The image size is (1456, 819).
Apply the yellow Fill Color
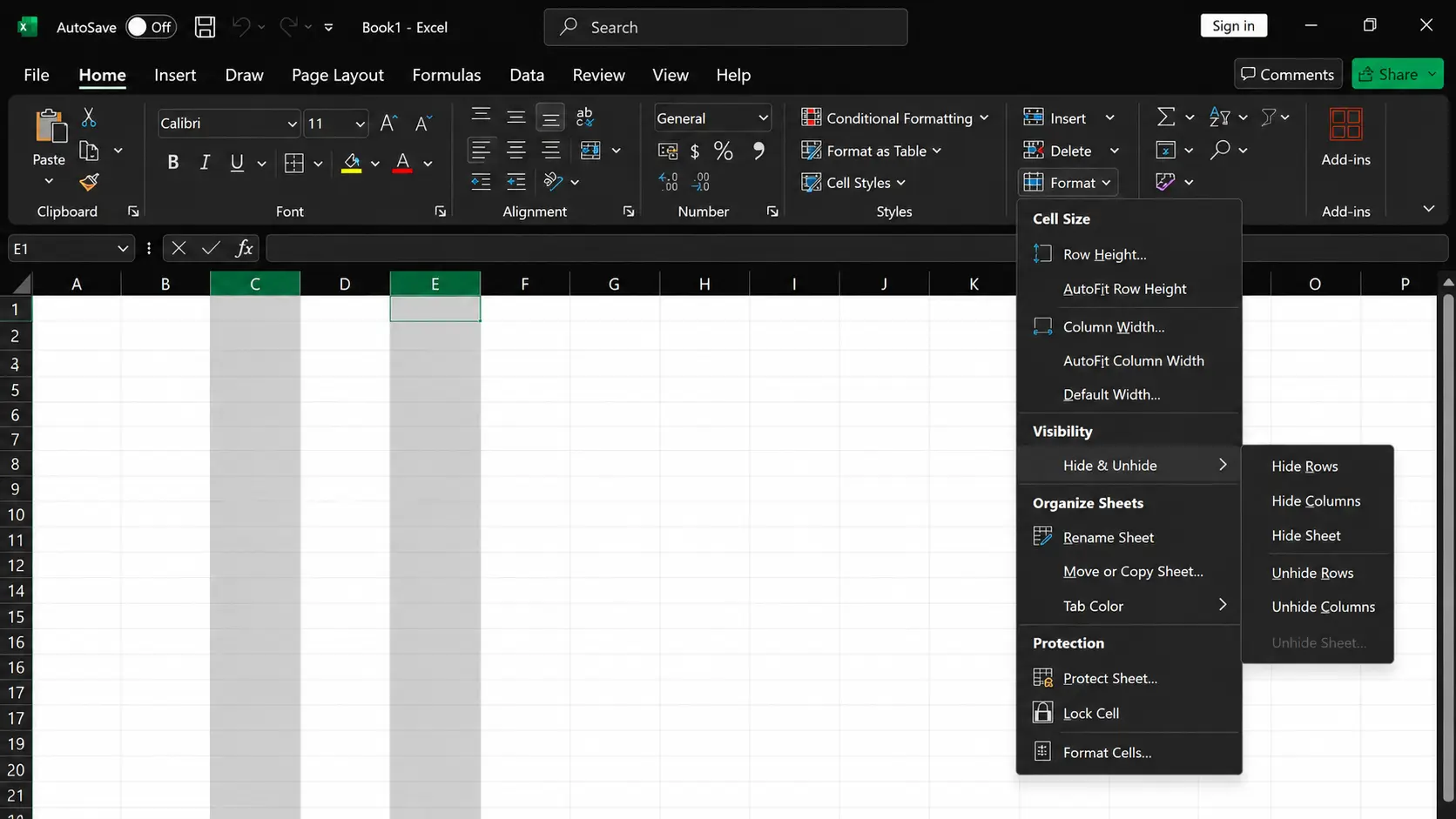pyautogui.click(x=351, y=163)
